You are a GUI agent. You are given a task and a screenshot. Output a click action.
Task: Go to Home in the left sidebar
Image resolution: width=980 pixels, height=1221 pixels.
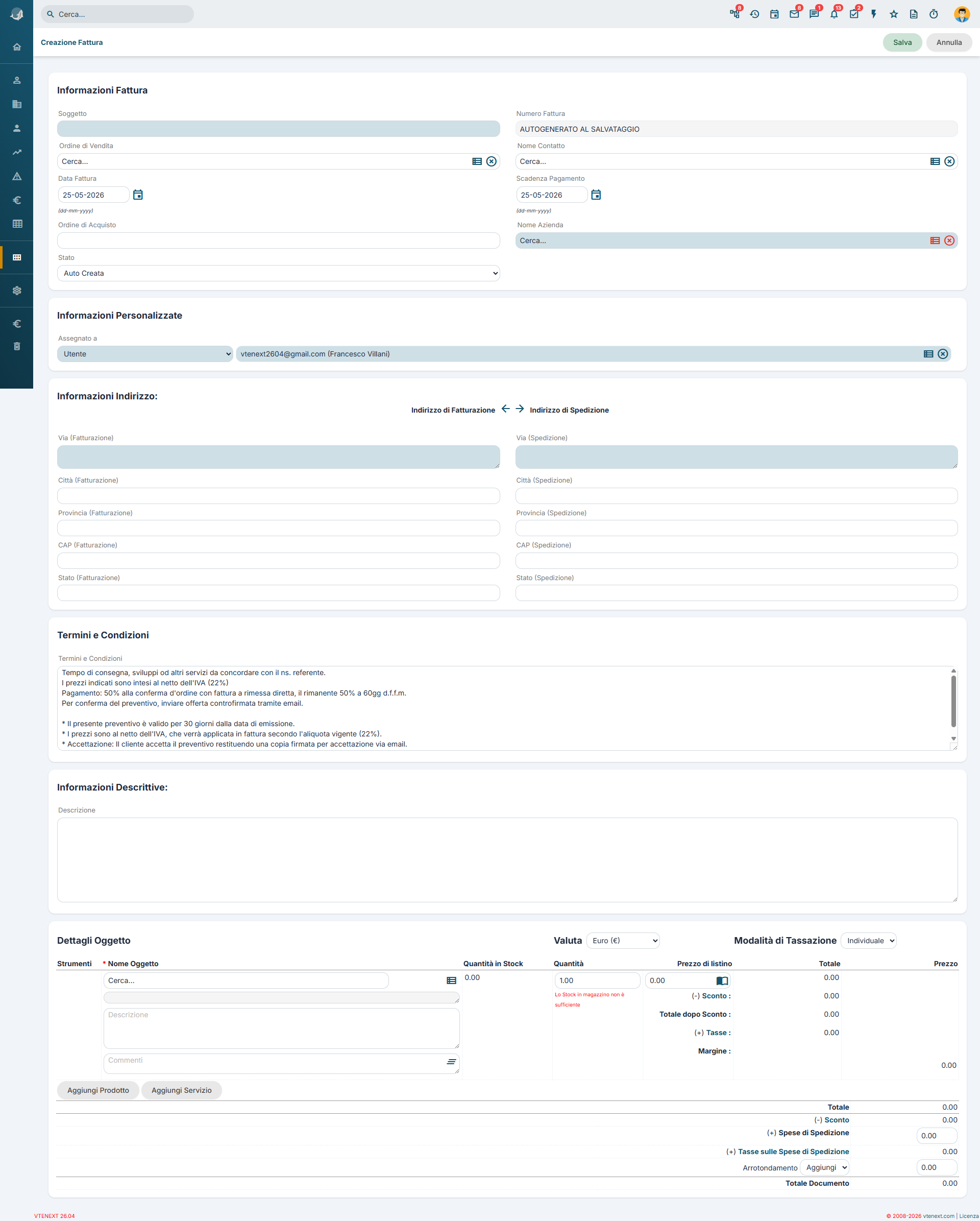[x=17, y=47]
